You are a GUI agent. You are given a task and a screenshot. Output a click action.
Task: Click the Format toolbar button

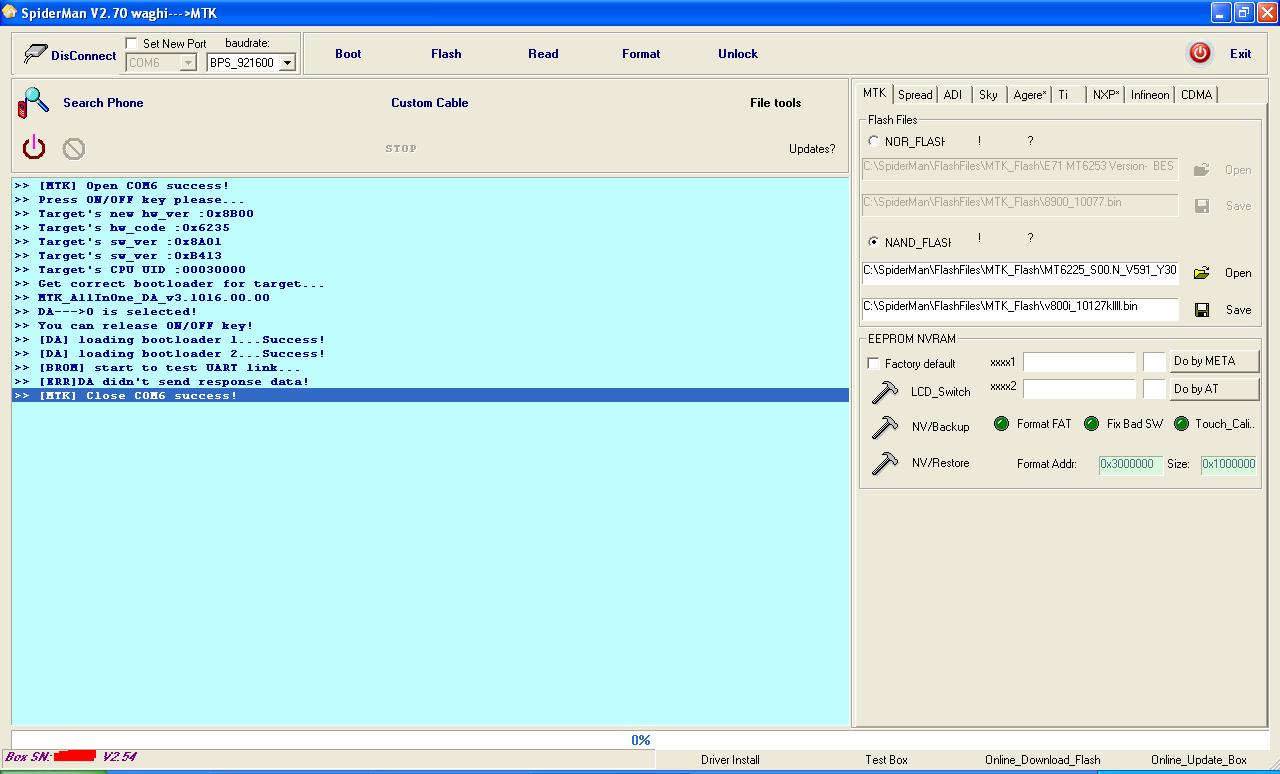[641, 54]
